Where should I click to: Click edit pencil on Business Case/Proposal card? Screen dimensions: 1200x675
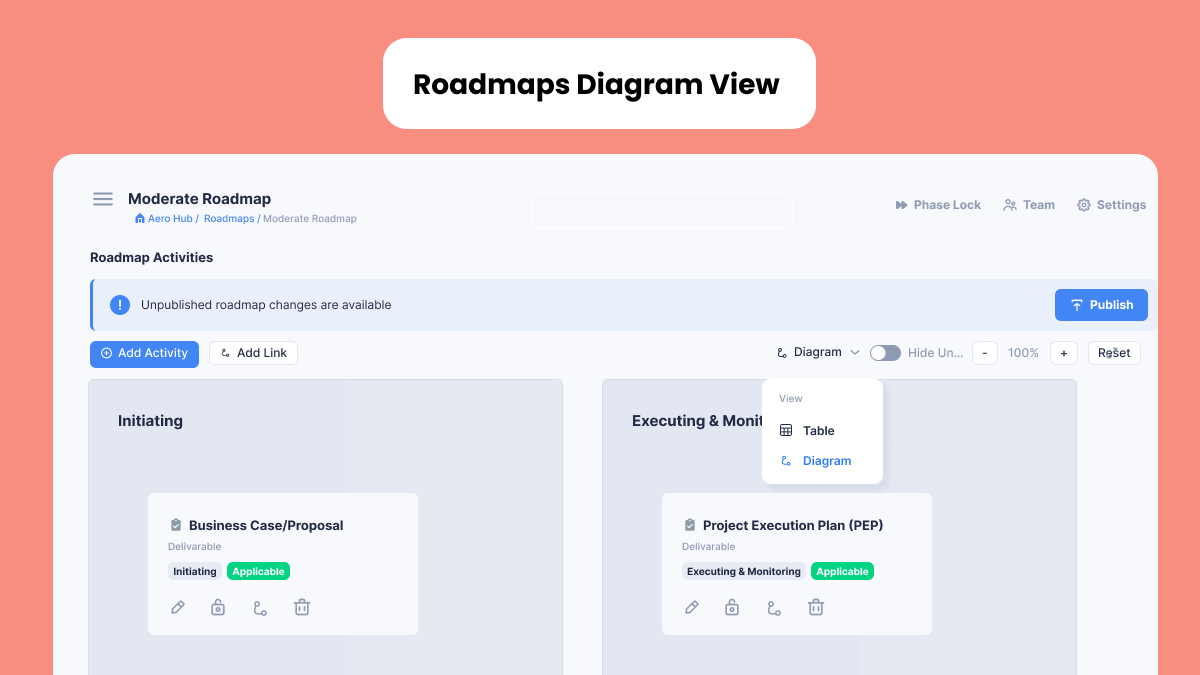(x=178, y=607)
